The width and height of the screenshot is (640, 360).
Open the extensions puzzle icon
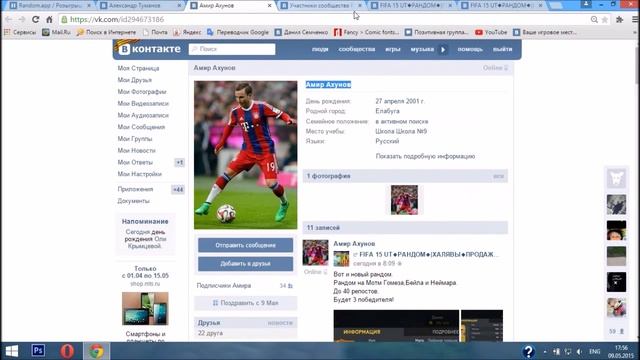pos(620,20)
